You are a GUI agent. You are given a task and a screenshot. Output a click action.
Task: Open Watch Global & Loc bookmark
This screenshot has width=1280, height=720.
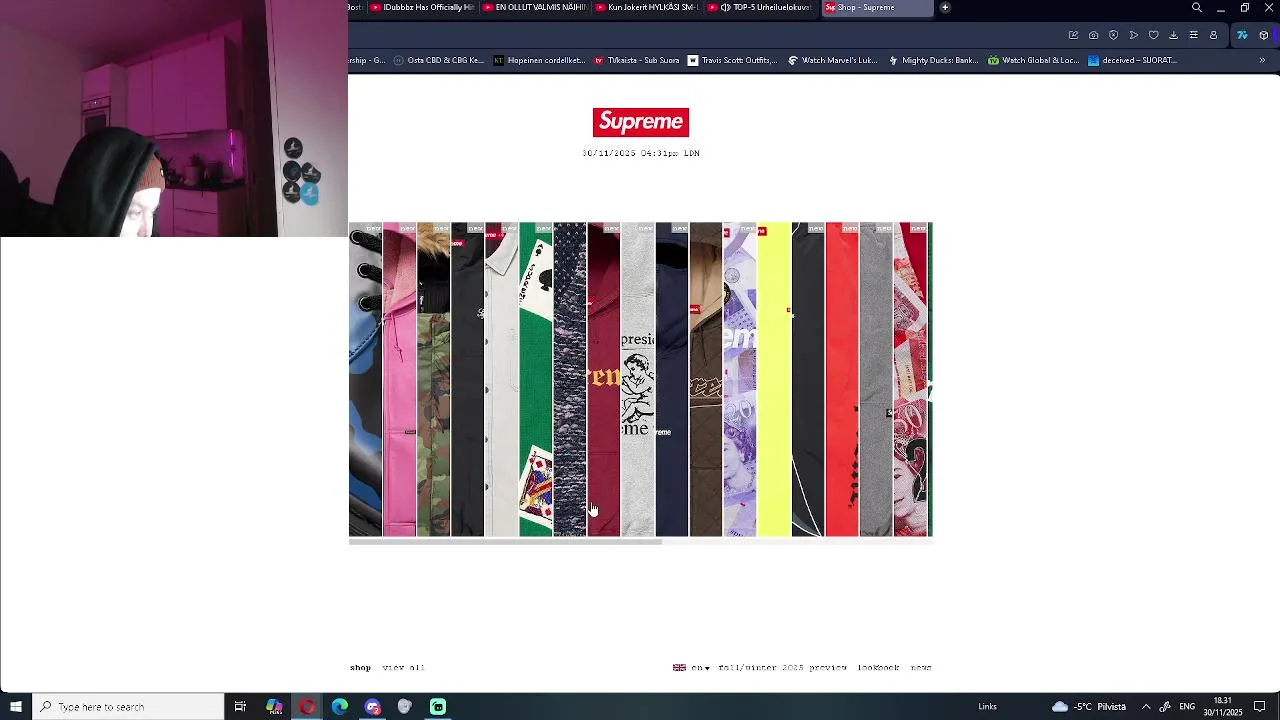tap(1033, 60)
